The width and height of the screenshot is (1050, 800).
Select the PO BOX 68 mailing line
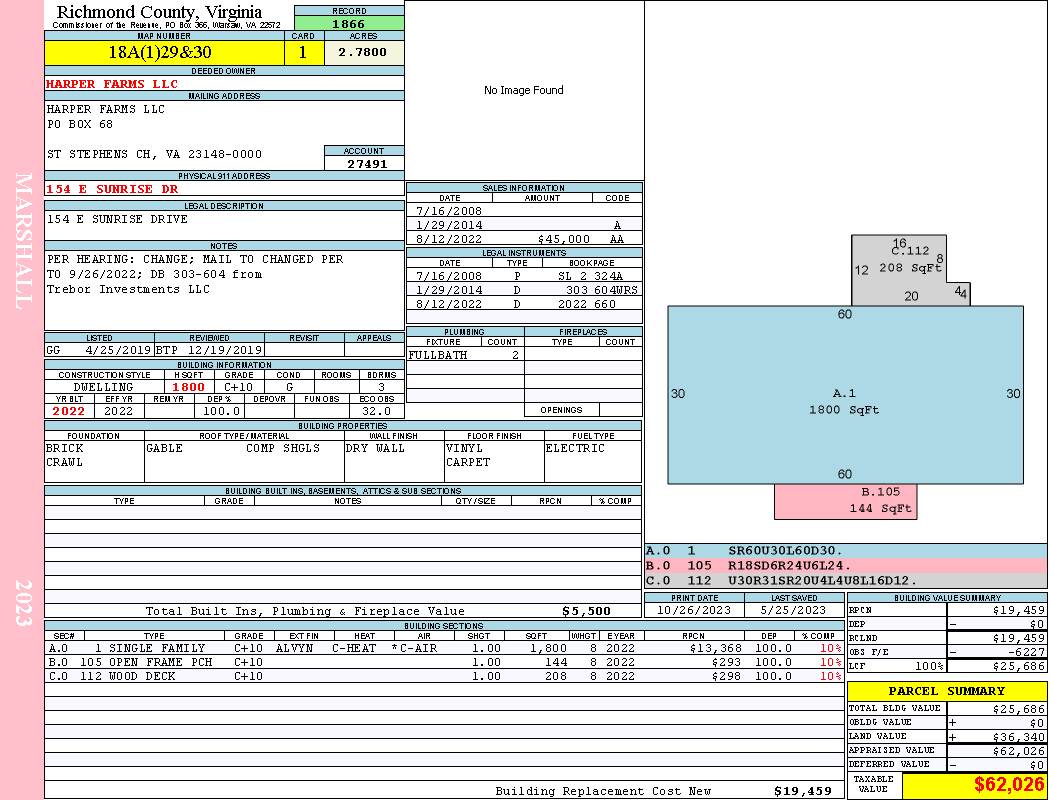80,125
